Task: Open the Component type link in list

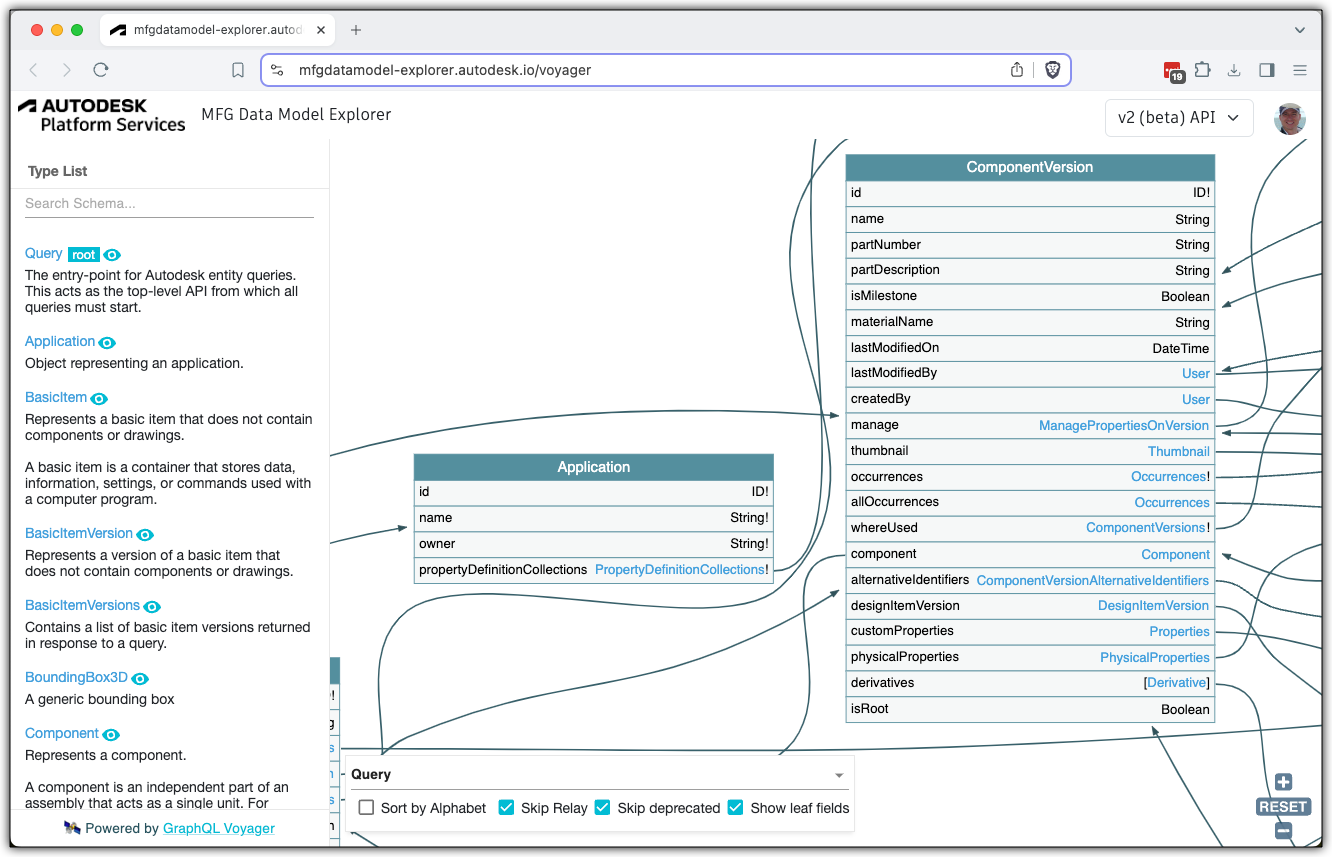Action: [62, 733]
